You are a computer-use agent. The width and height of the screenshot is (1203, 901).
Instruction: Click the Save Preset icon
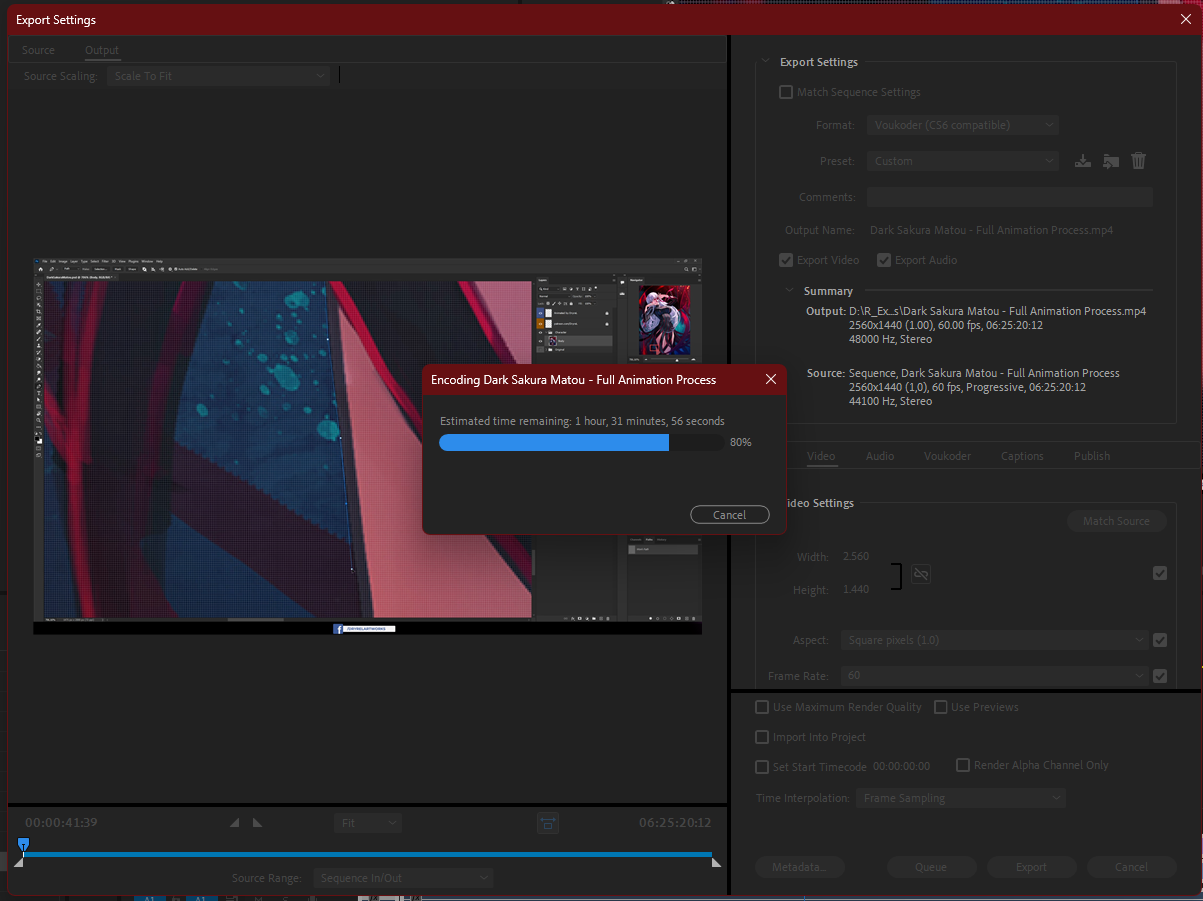[x=1082, y=161]
